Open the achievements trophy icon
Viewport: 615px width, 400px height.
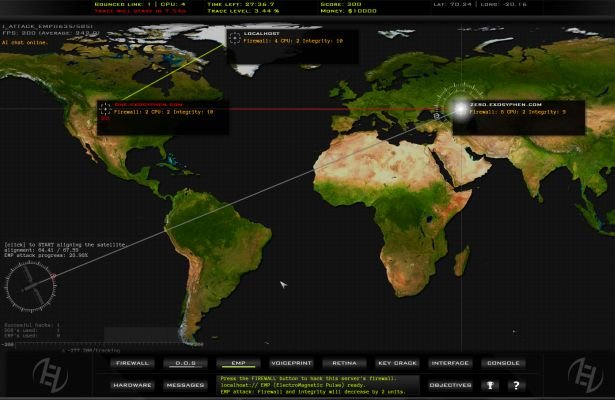click(x=490, y=385)
